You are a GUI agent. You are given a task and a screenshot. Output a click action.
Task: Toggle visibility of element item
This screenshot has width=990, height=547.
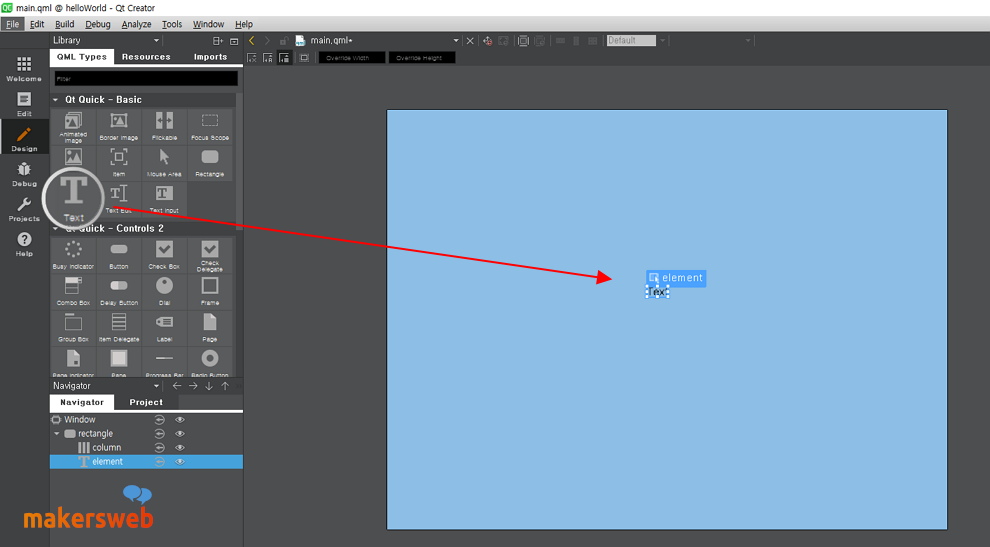click(x=180, y=462)
